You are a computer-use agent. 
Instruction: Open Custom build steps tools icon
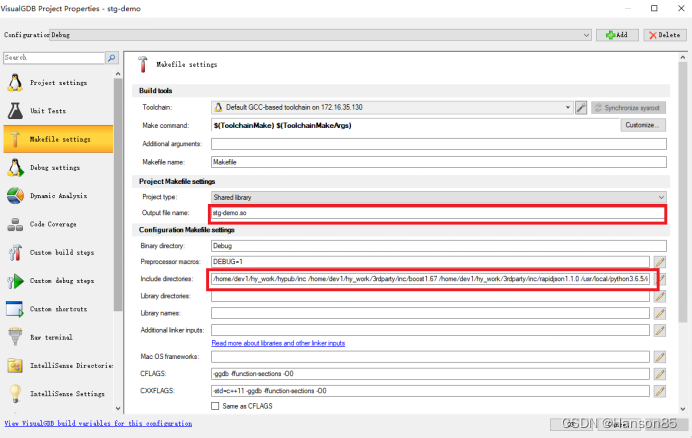(x=15, y=253)
